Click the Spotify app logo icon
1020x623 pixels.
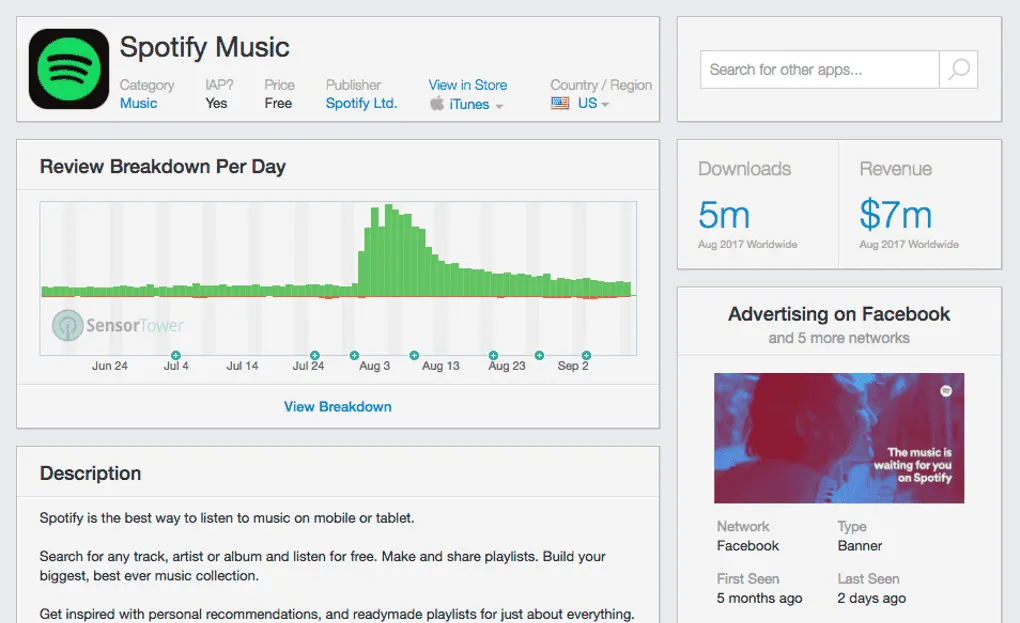(x=69, y=69)
